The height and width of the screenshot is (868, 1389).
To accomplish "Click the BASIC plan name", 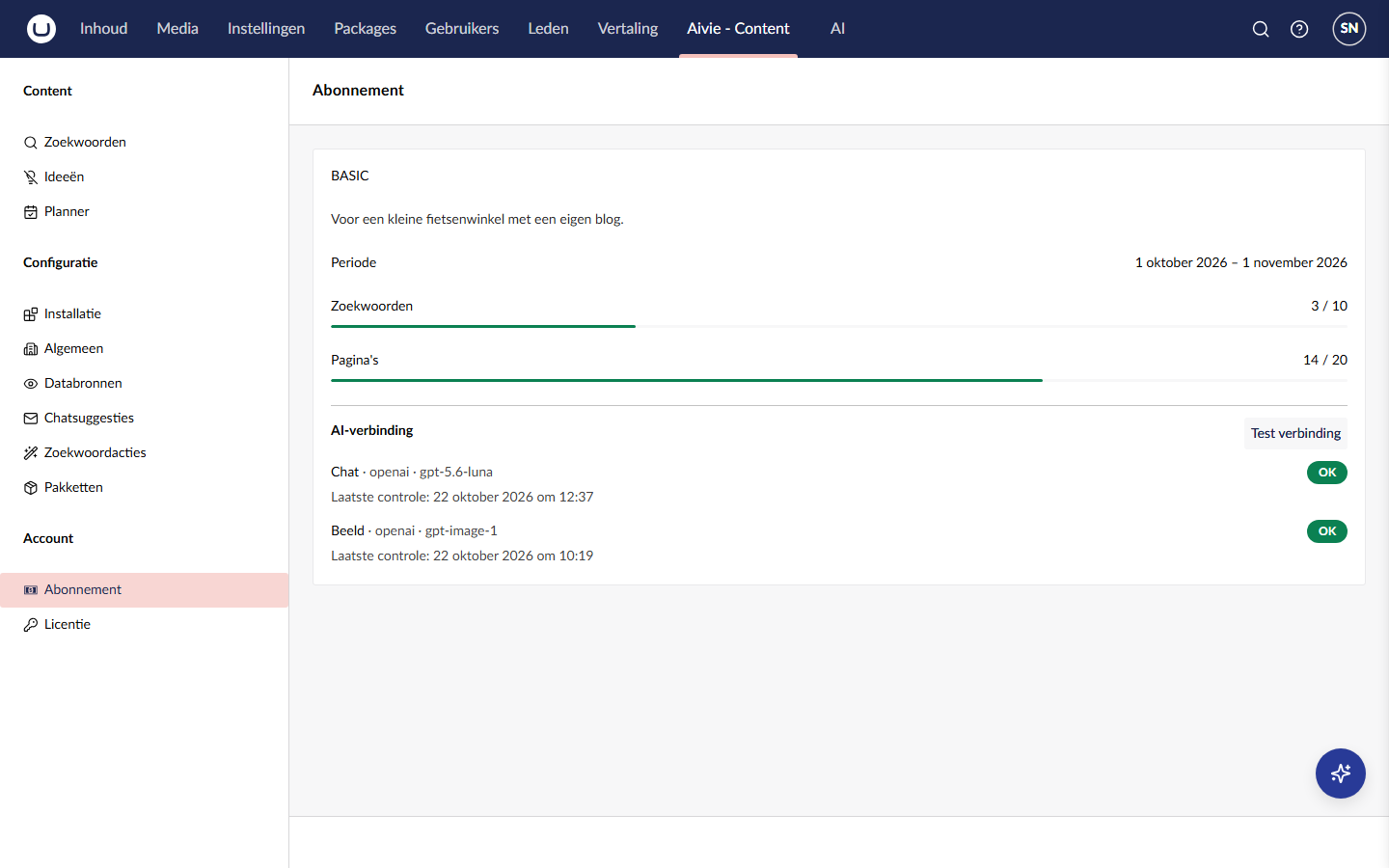I will click(x=350, y=176).
